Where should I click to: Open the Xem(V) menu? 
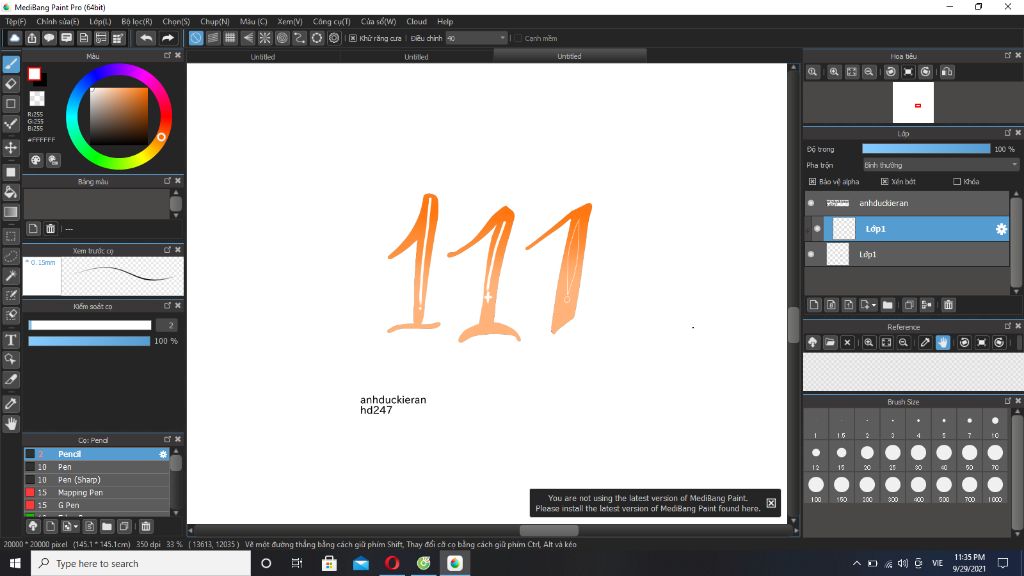pyautogui.click(x=289, y=22)
